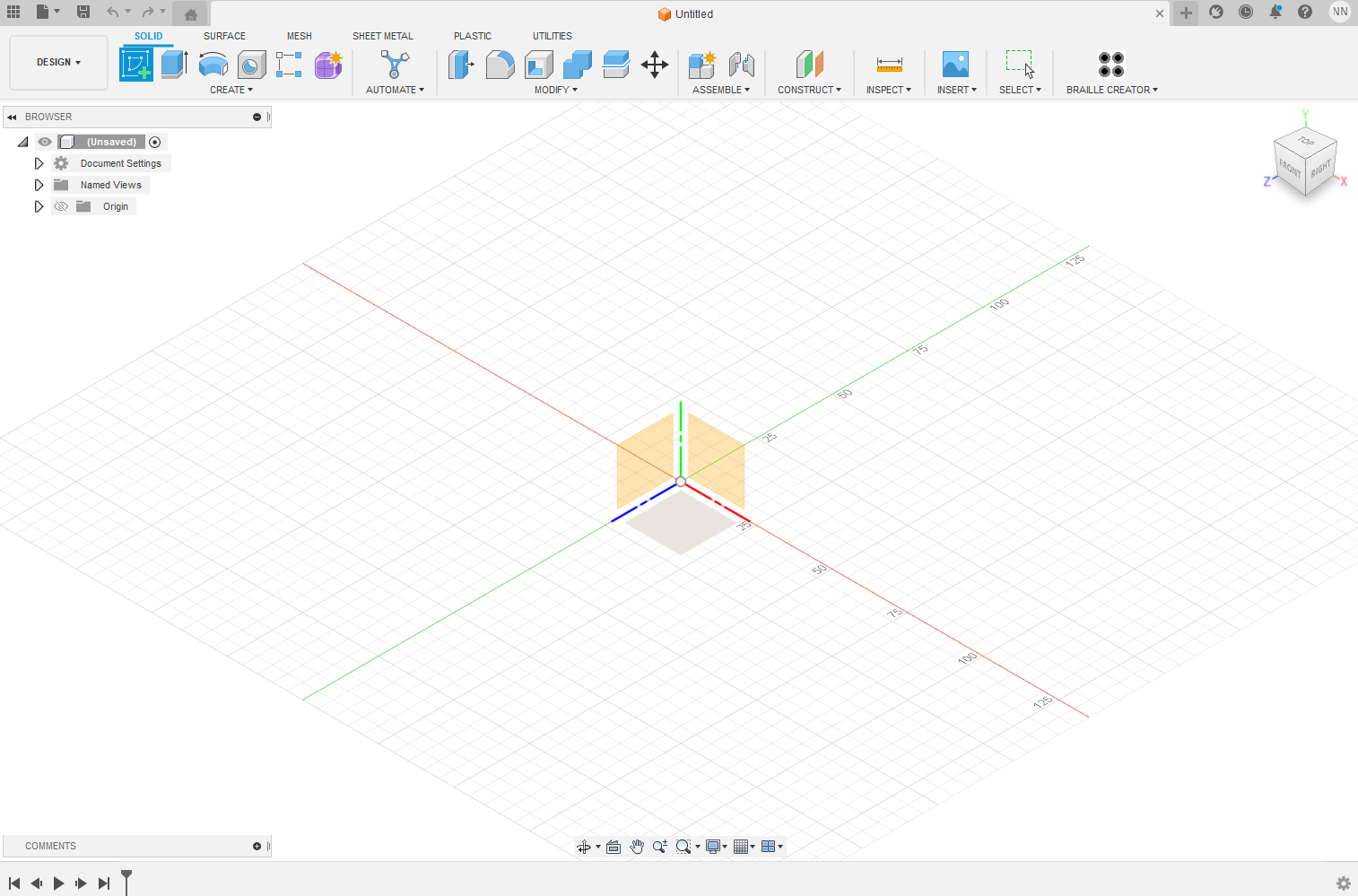Toggle Origin visibility in the browser

[61, 205]
